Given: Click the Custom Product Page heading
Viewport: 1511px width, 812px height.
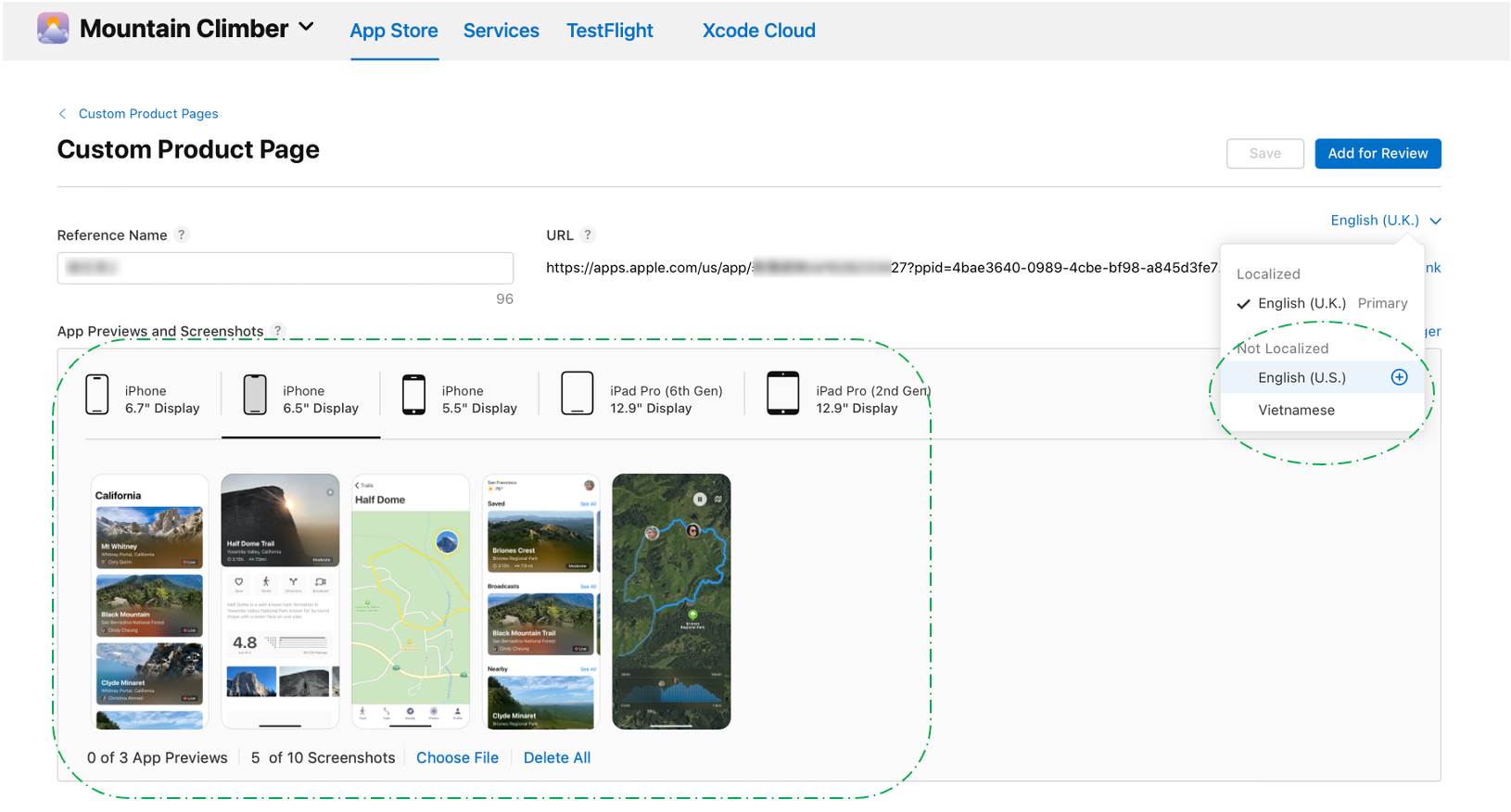Looking at the screenshot, I should pos(188,149).
